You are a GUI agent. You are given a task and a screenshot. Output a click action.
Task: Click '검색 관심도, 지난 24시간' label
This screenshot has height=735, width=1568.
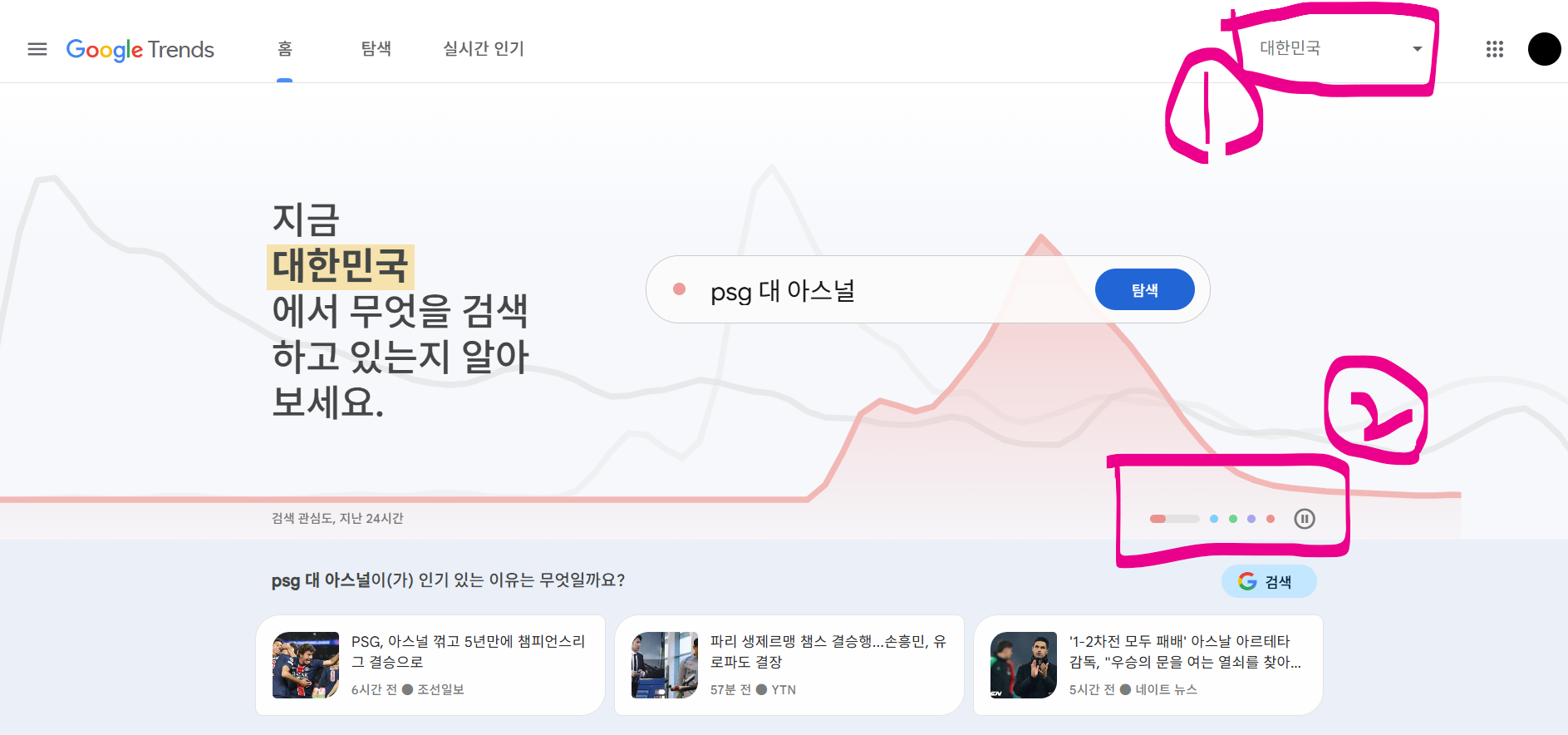pos(337,518)
